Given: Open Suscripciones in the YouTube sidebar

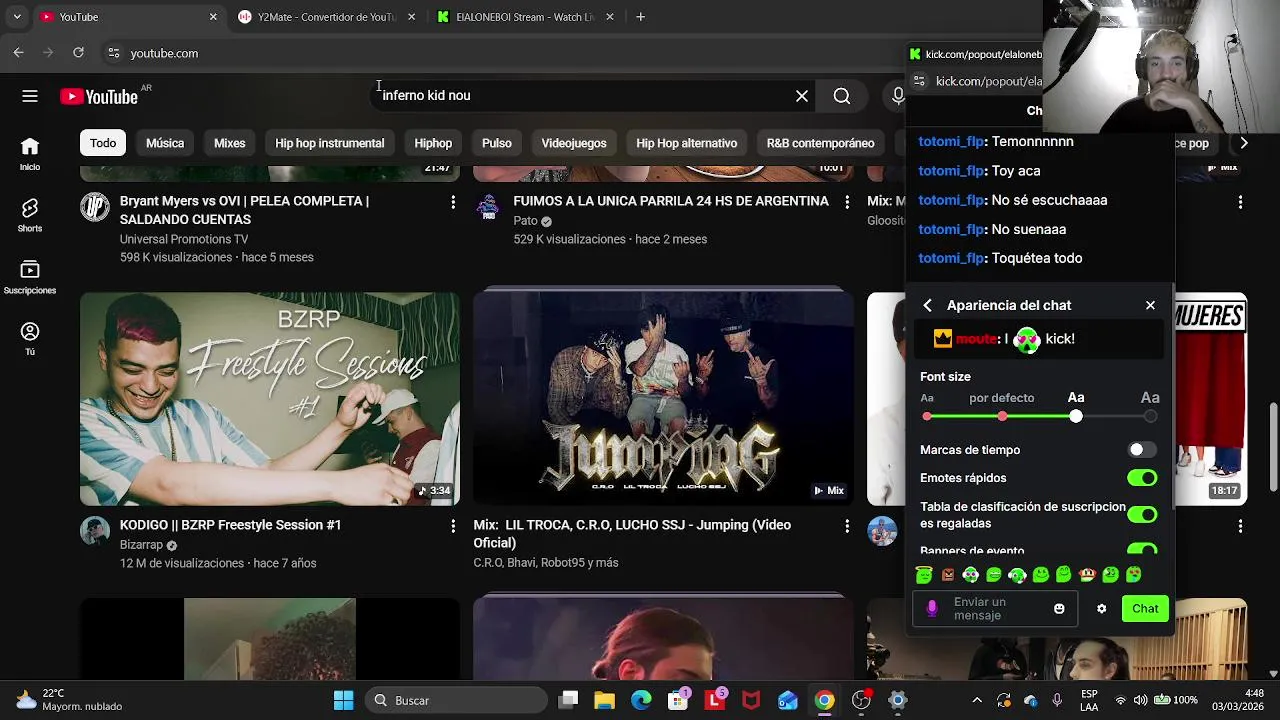Looking at the screenshot, I should pos(30,277).
